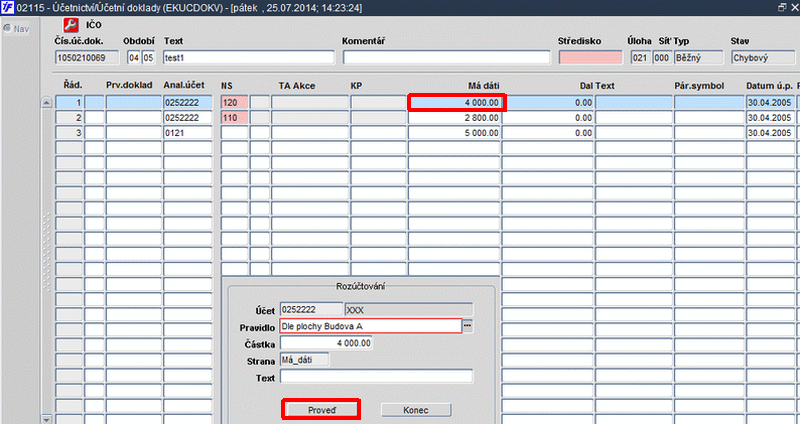Screen dimensions: 800x424
Task: Open the app icon in the title bar
Action: tap(7, 8)
